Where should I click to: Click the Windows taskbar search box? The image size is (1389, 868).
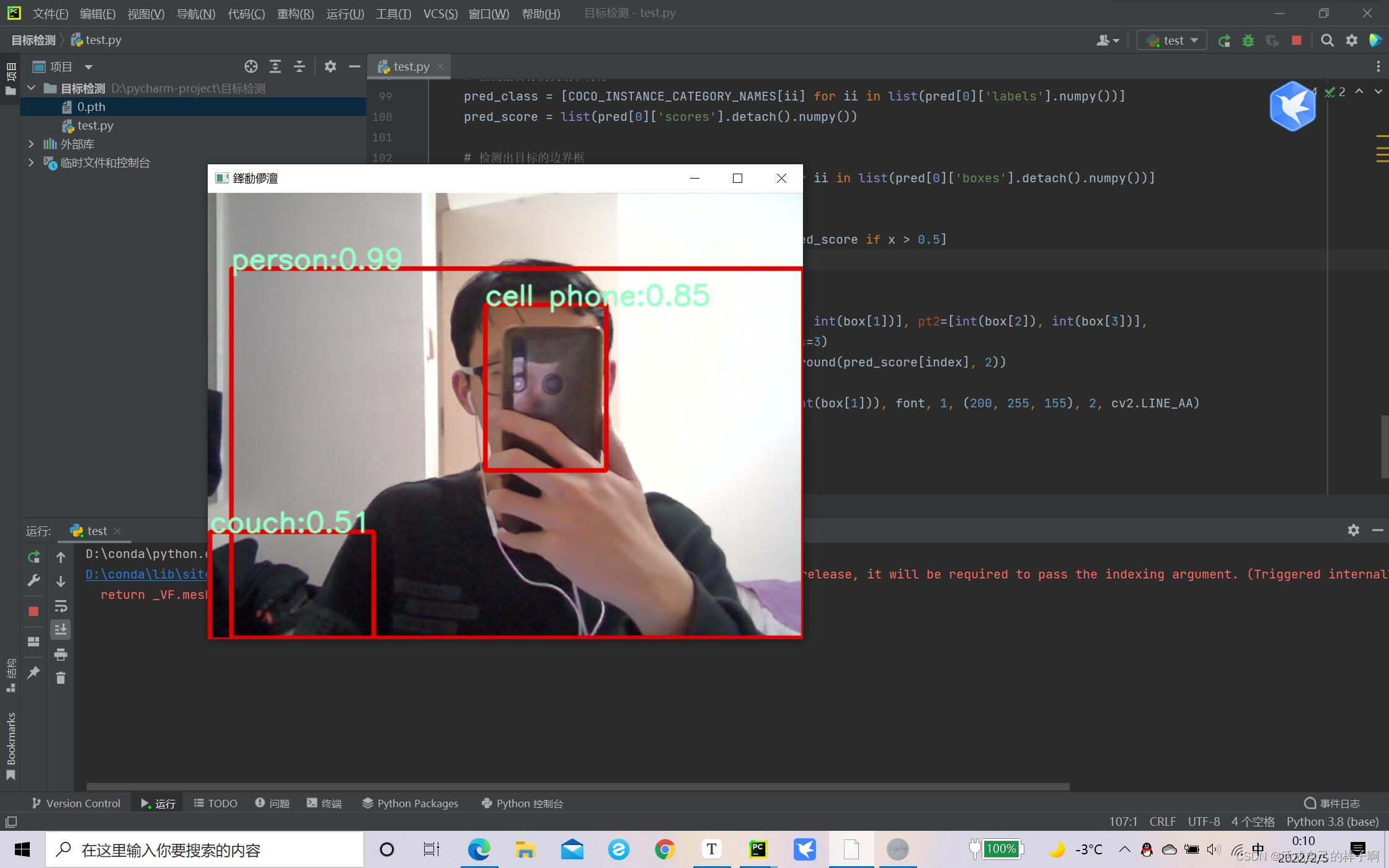tap(205, 850)
